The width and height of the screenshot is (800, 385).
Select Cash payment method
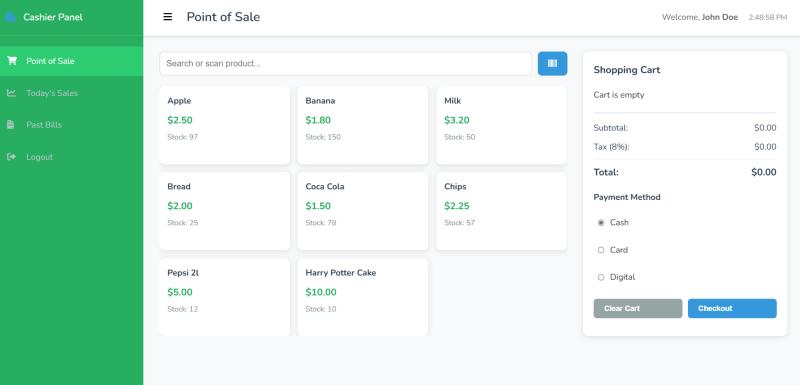click(x=601, y=222)
